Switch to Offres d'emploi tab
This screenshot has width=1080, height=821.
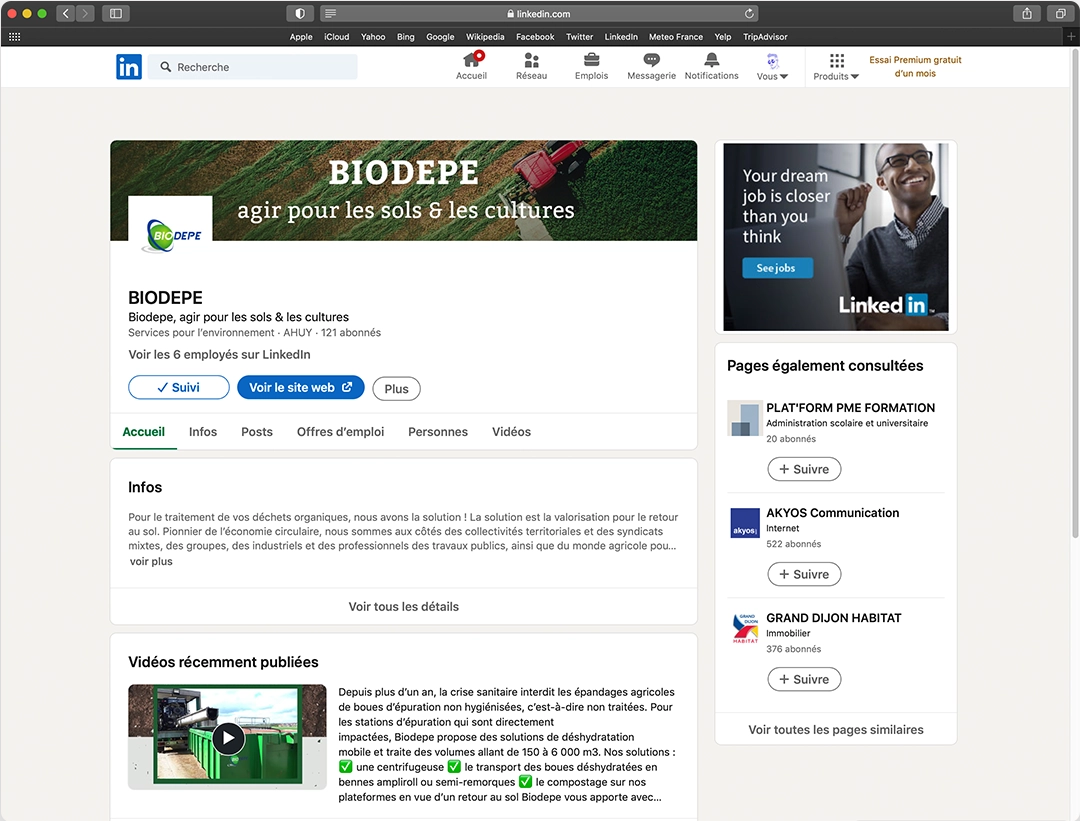340,432
